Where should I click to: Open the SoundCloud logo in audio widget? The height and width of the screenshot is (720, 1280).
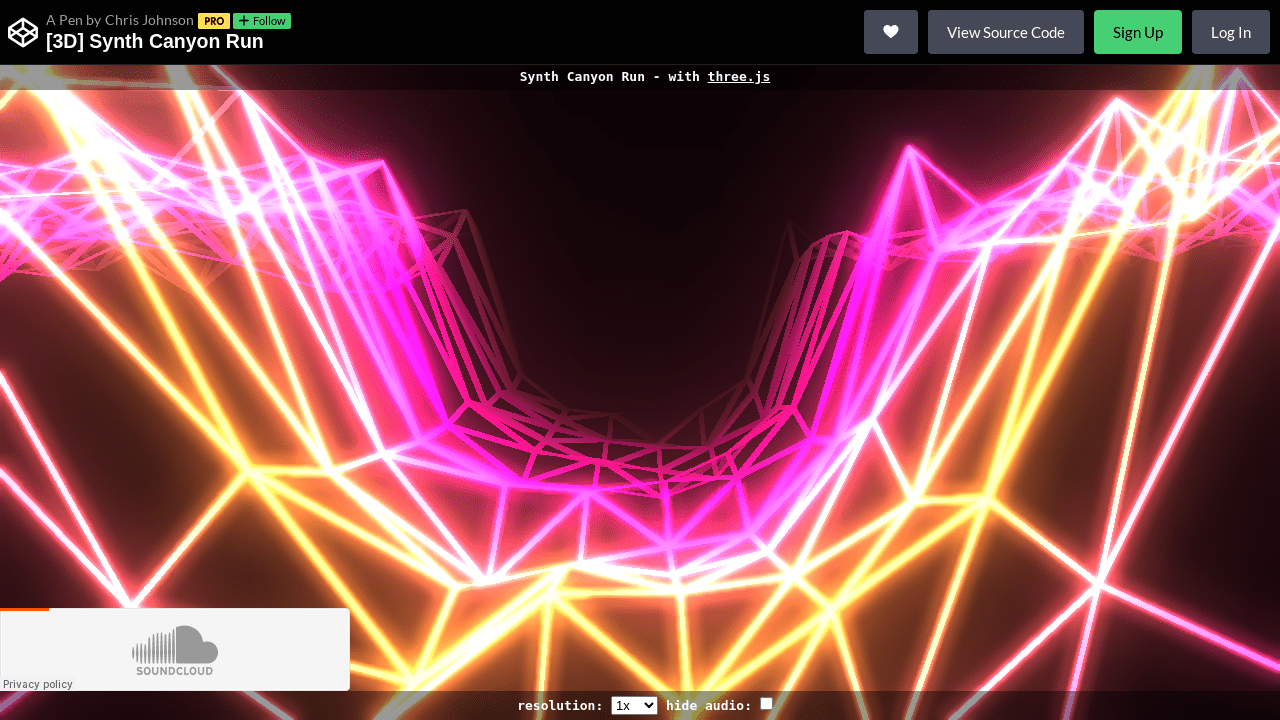(x=175, y=650)
